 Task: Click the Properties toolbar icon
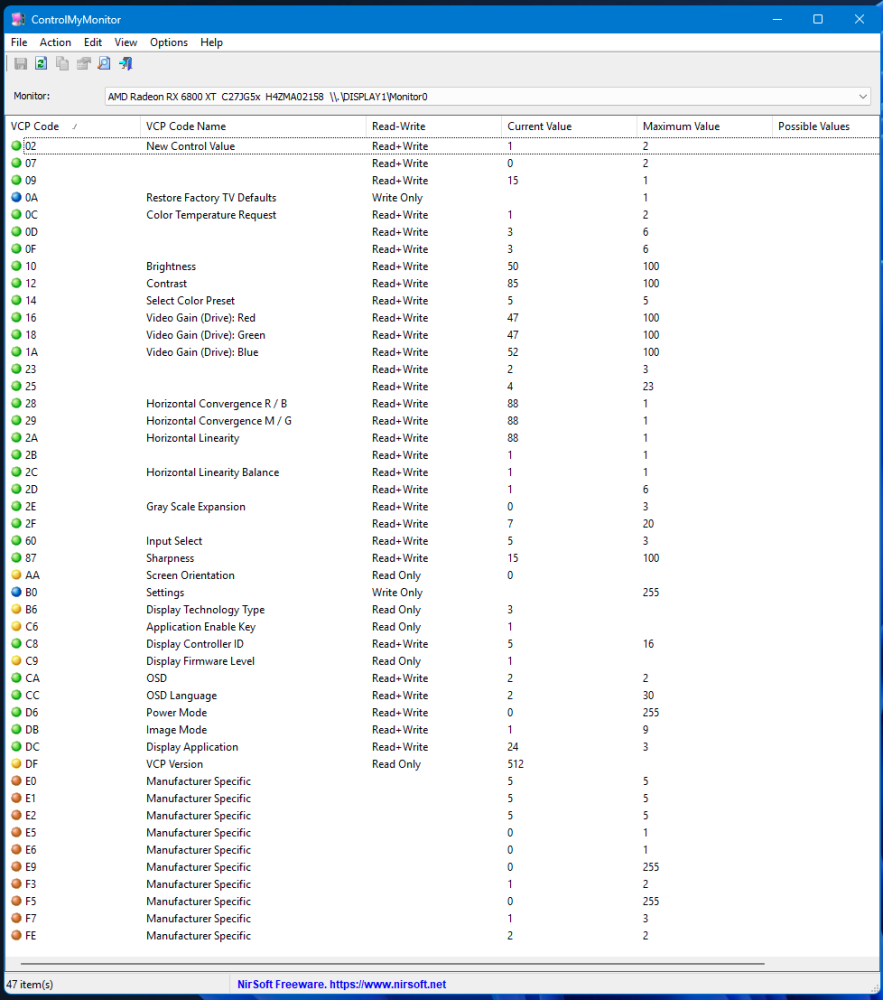click(x=83, y=64)
